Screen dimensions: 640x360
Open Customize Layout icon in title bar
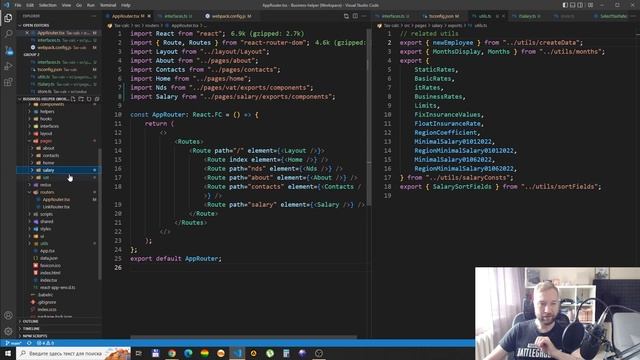pyautogui.click(x=590, y=5)
